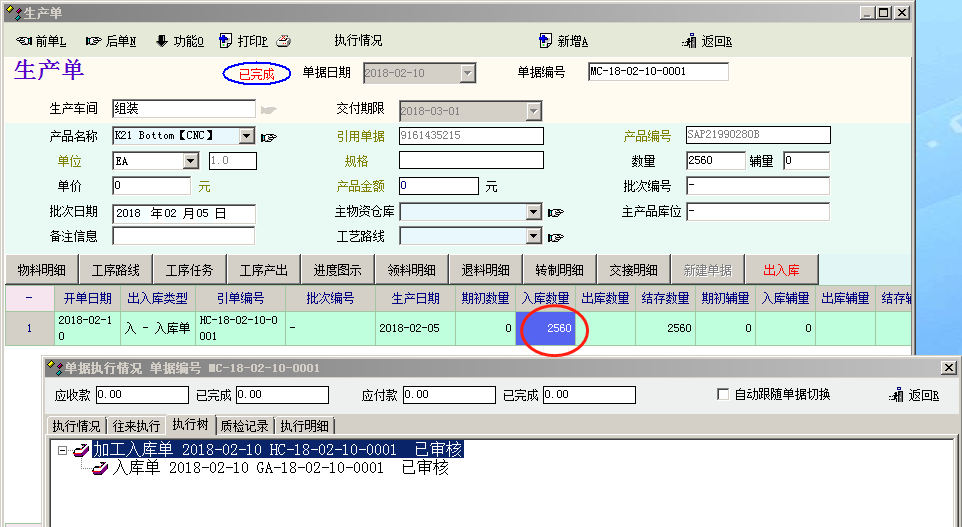Open the 工艺路线 dropdown list
This screenshot has width=962, height=527.
534,237
